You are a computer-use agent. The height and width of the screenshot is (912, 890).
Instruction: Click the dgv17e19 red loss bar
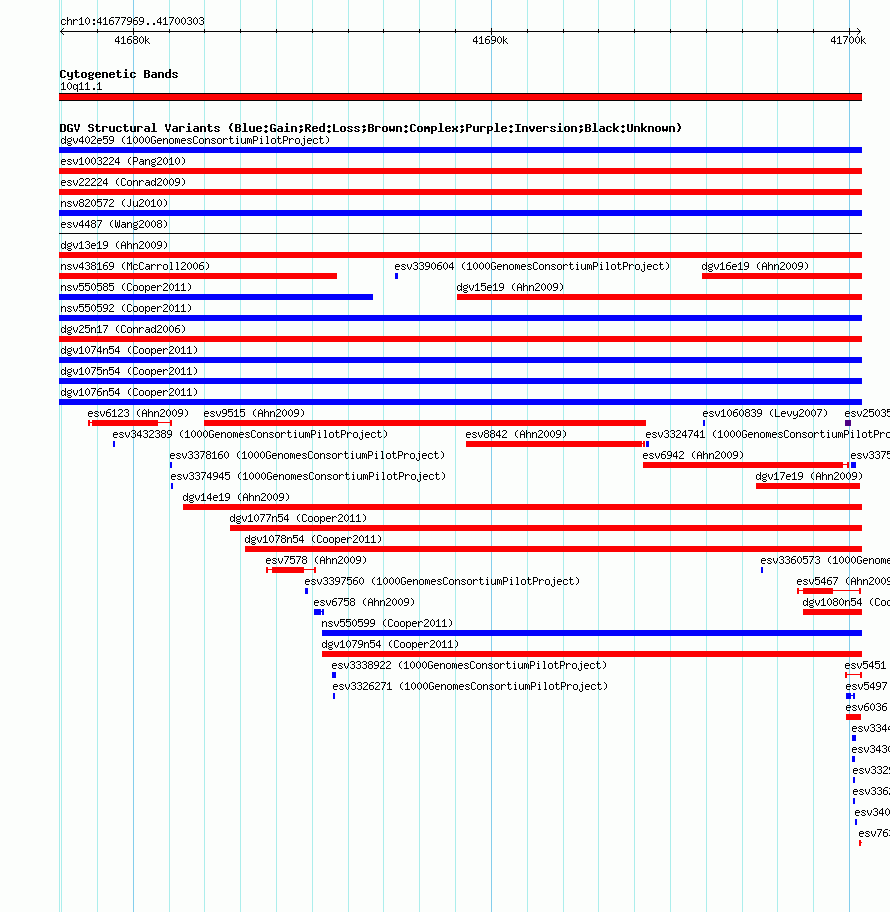tap(808, 486)
